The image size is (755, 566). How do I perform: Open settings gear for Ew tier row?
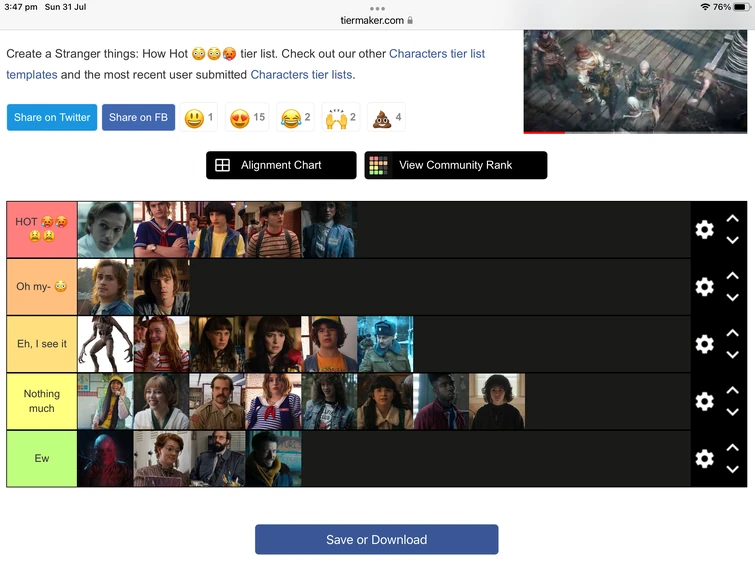click(704, 459)
